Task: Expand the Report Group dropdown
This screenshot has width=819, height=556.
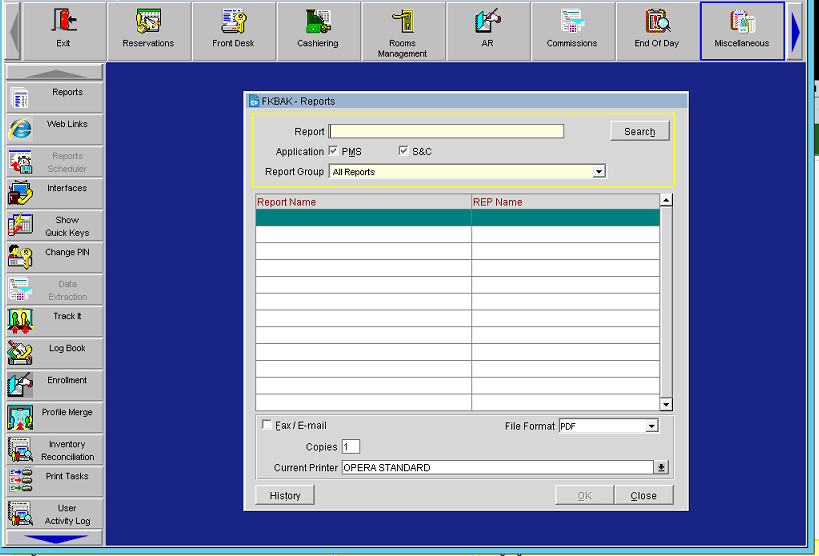Action: tap(599, 172)
